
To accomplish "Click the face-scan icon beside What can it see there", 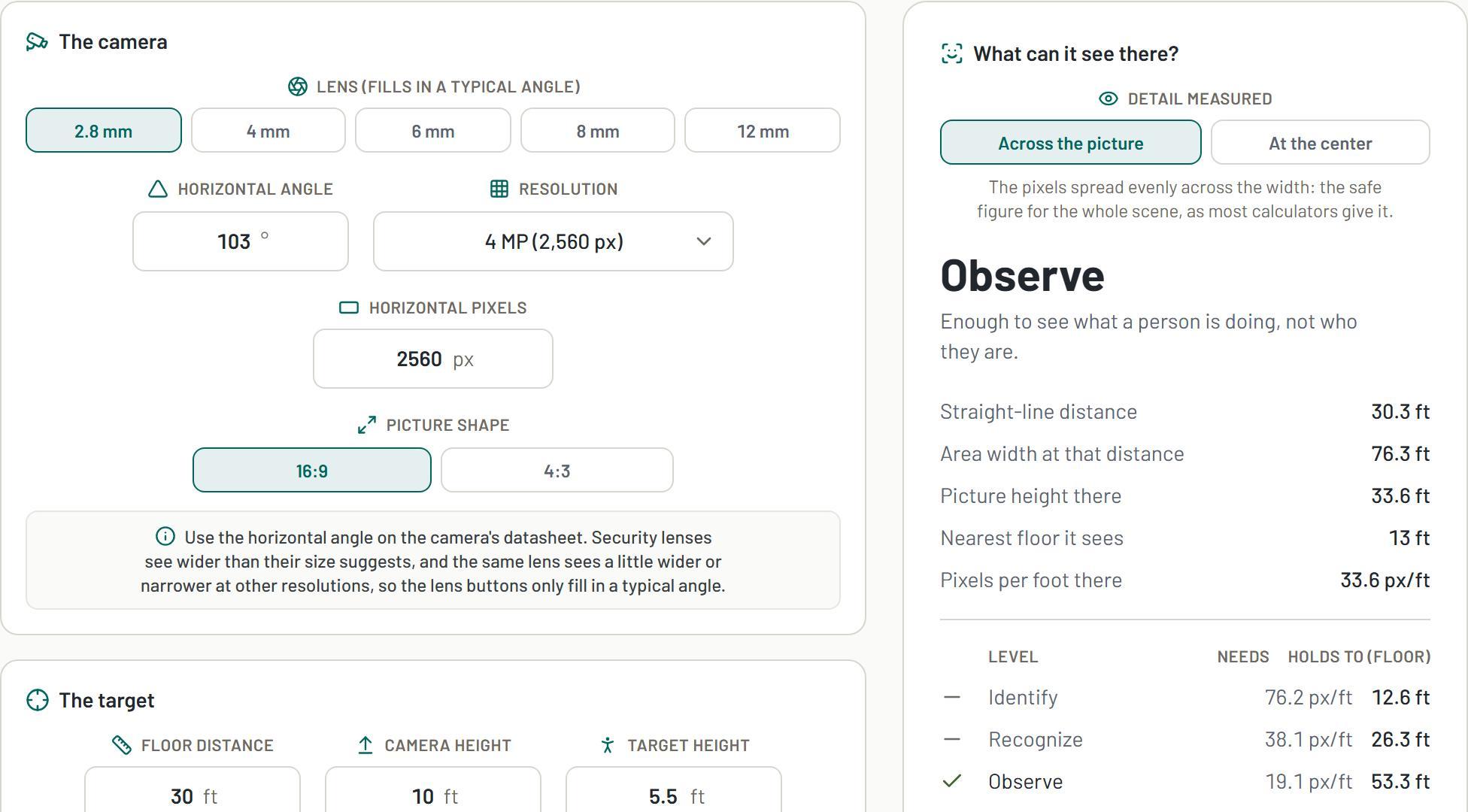I will click(x=951, y=53).
